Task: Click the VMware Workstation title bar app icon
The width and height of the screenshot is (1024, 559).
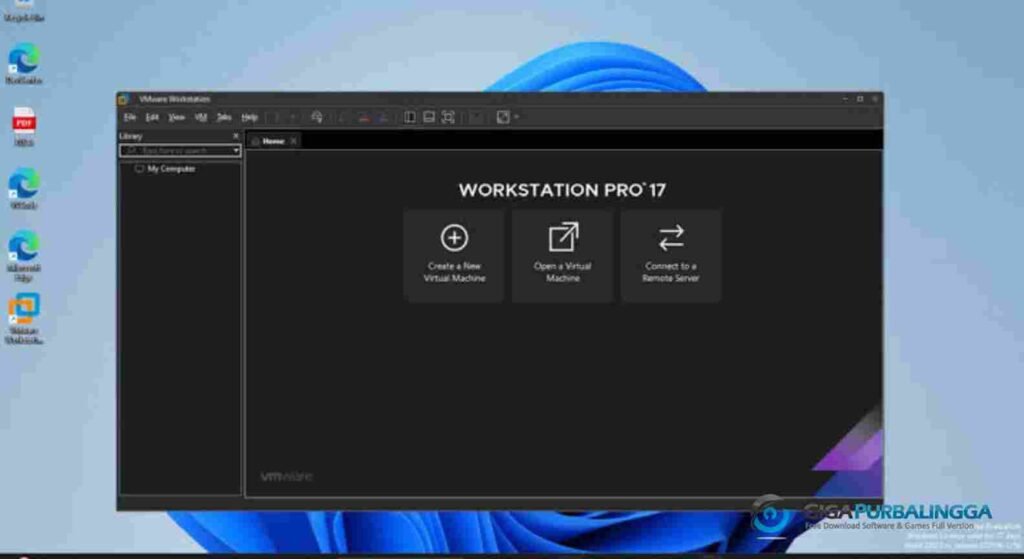Action: click(124, 99)
